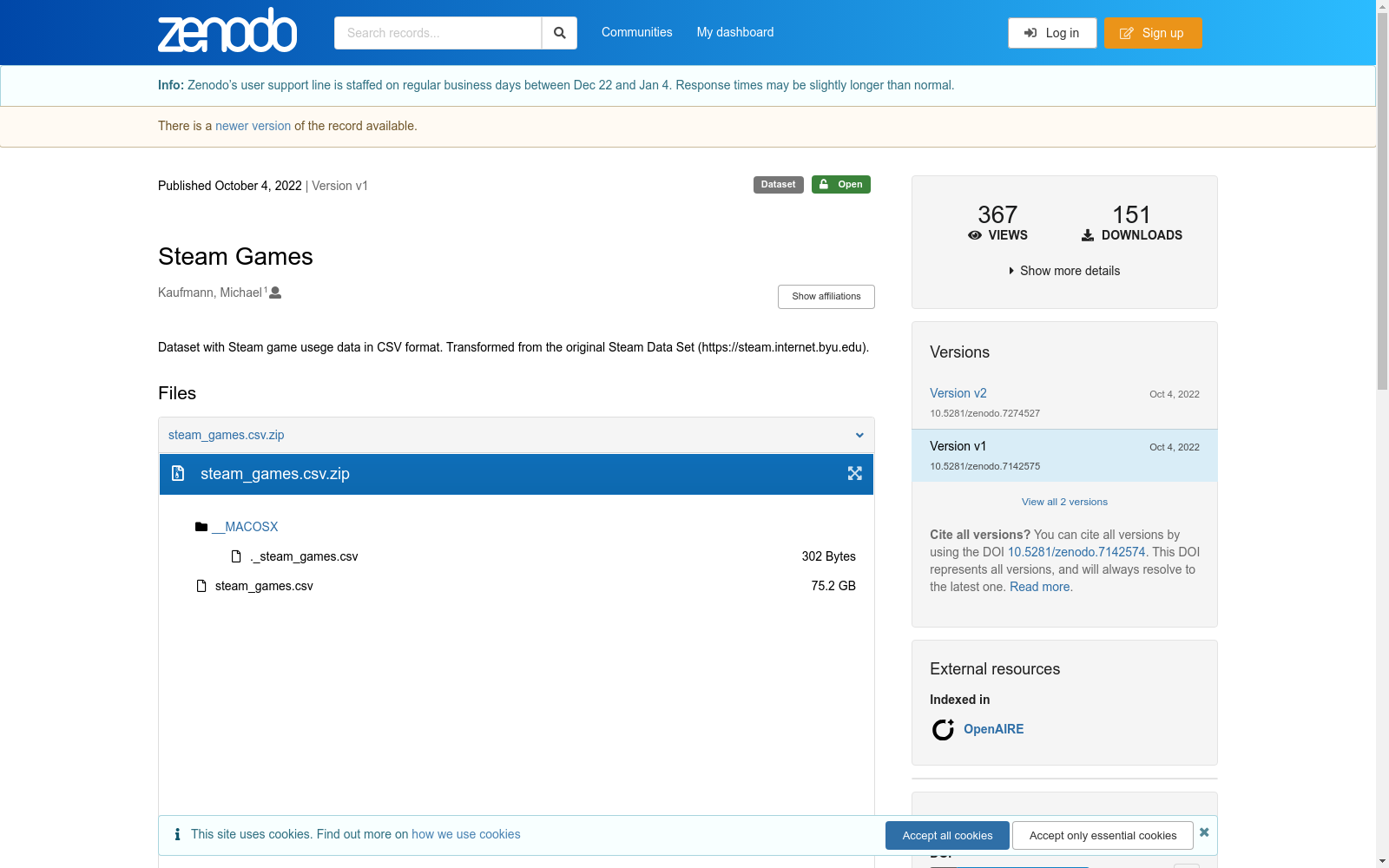Open the __MACOSX folder link
The image size is (1389, 868).
pos(245,527)
